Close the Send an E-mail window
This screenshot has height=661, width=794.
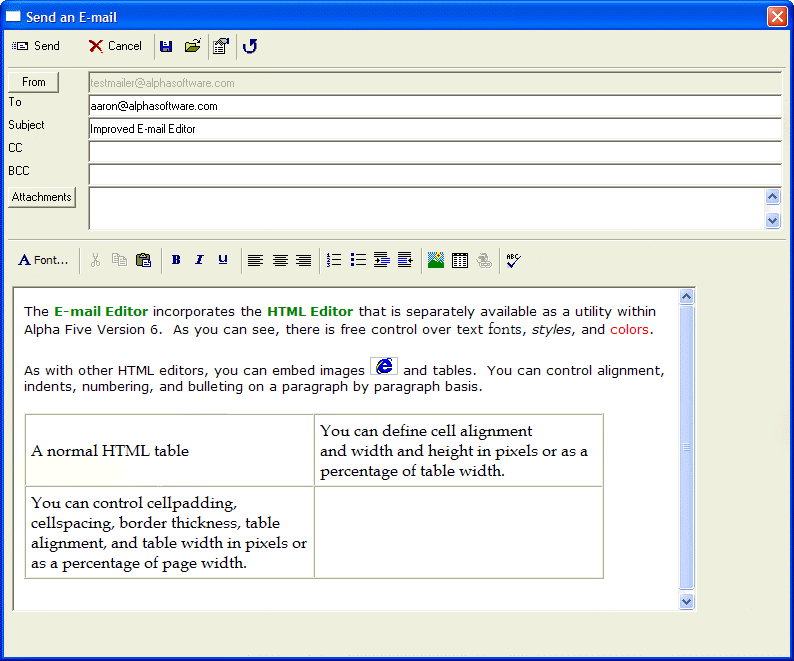coord(777,16)
